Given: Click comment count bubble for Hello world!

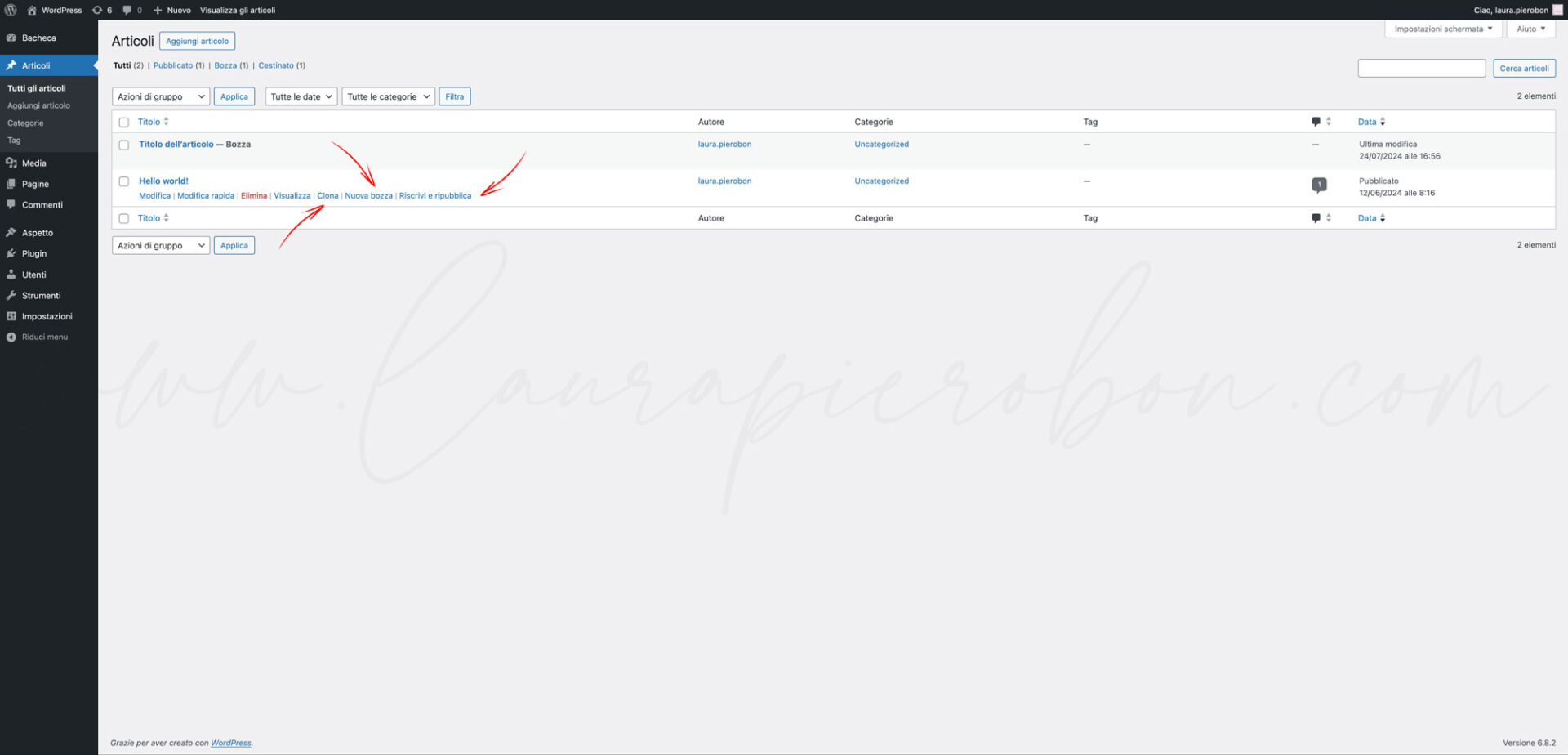Looking at the screenshot, I should (1318, 185).
